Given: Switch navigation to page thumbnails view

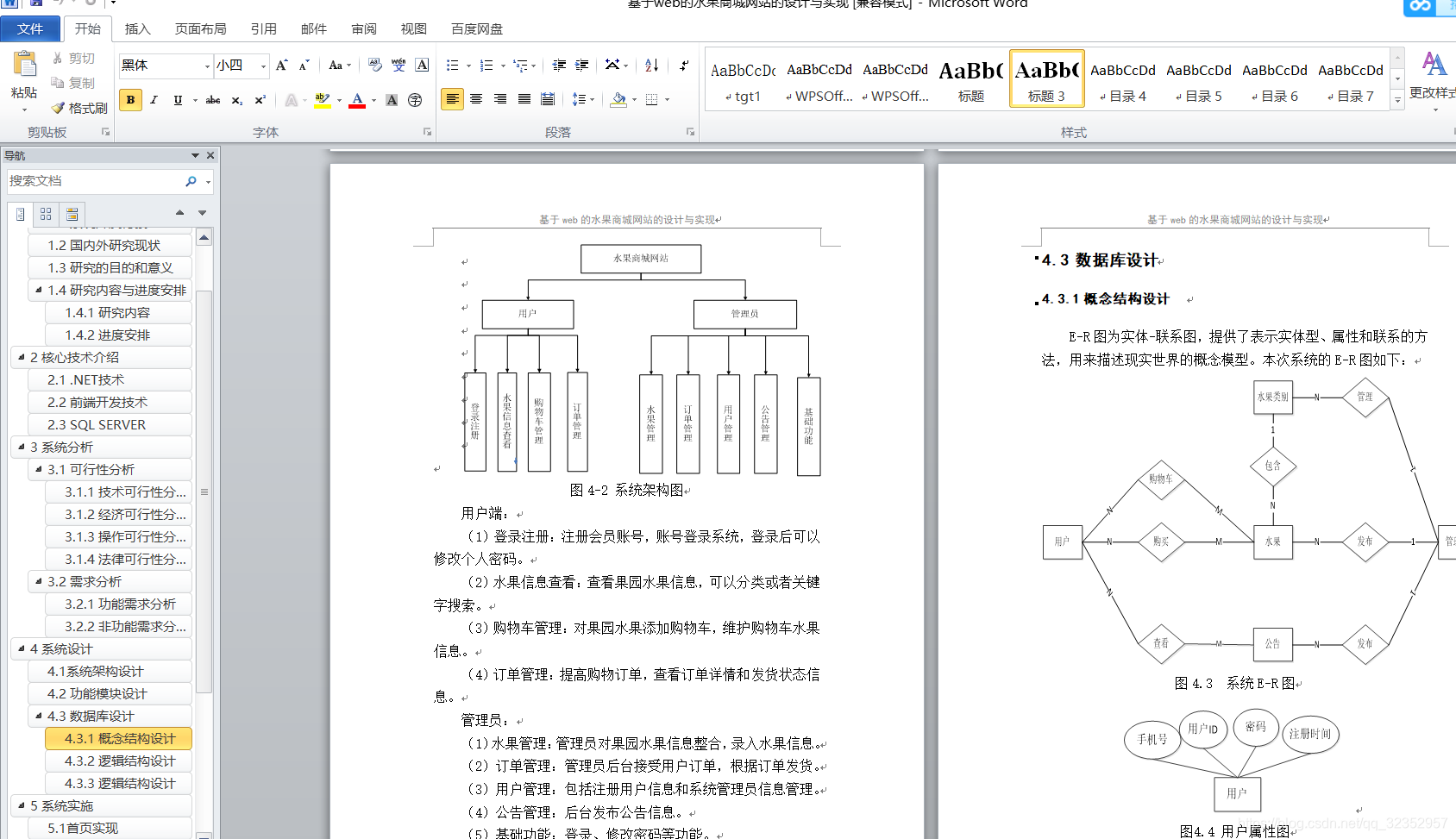Looking at the screenshot, I should (46, 214).
